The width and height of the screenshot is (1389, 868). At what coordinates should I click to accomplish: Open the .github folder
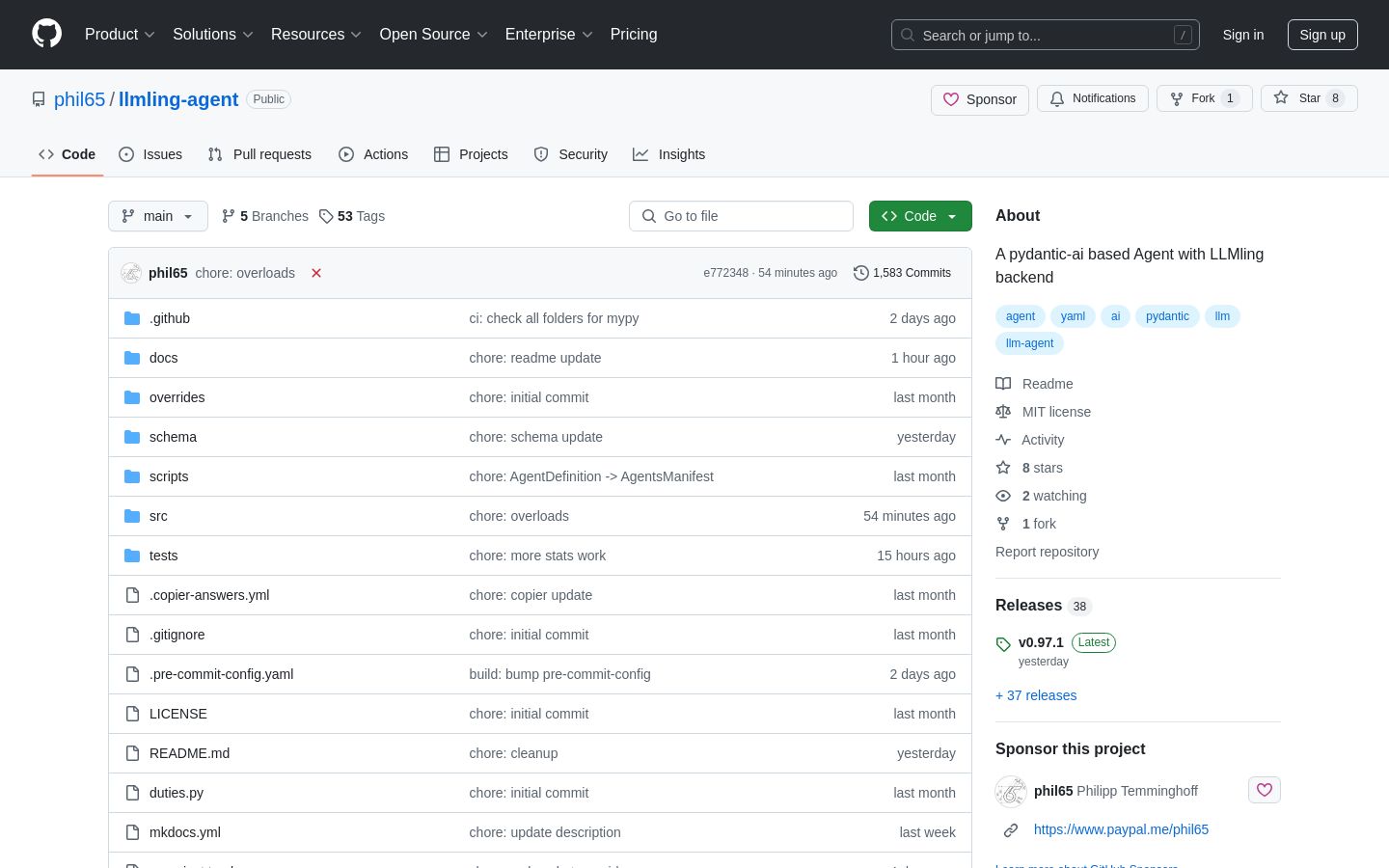pos(170,318)
